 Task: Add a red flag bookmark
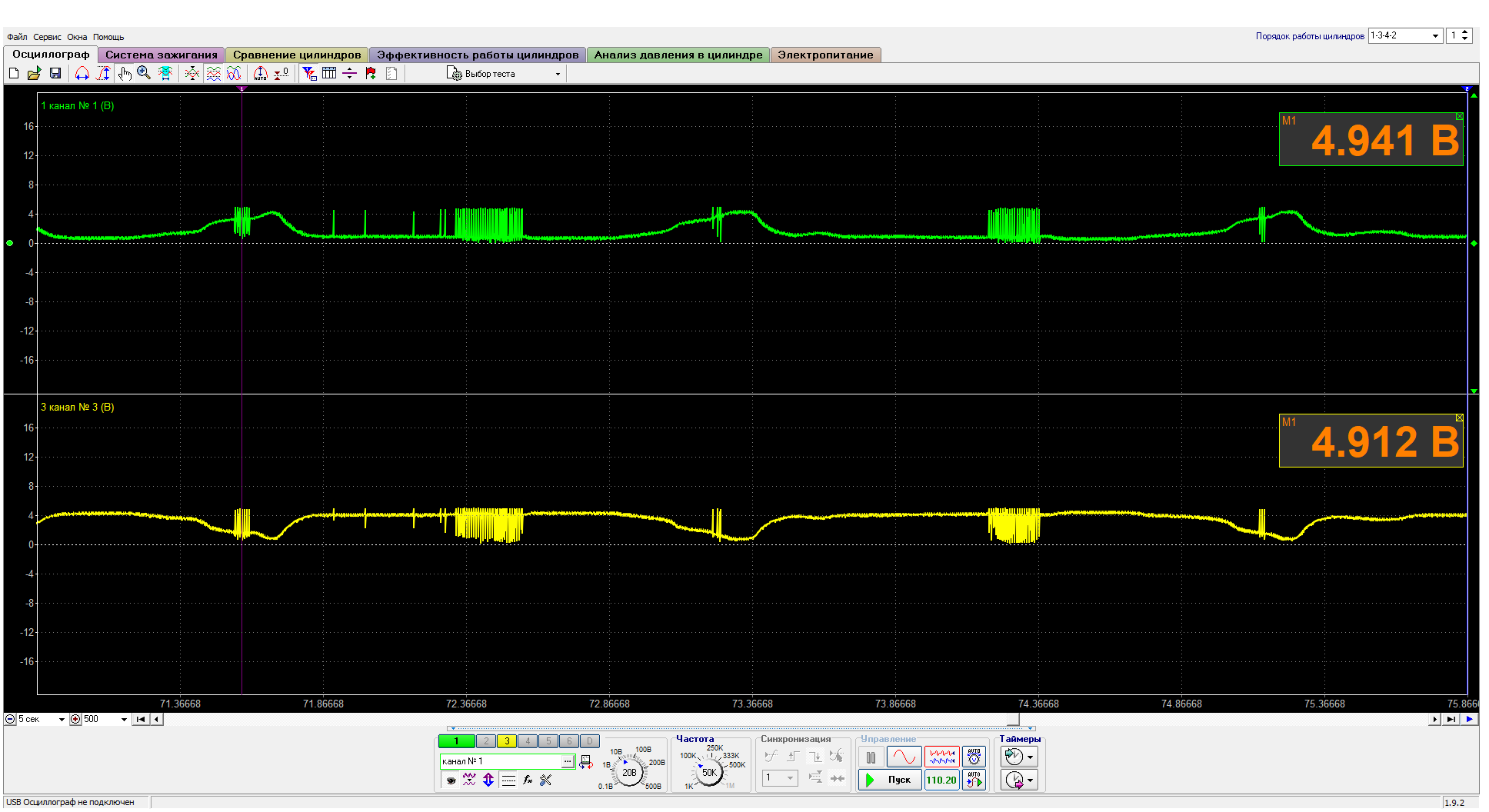(371, 73)
